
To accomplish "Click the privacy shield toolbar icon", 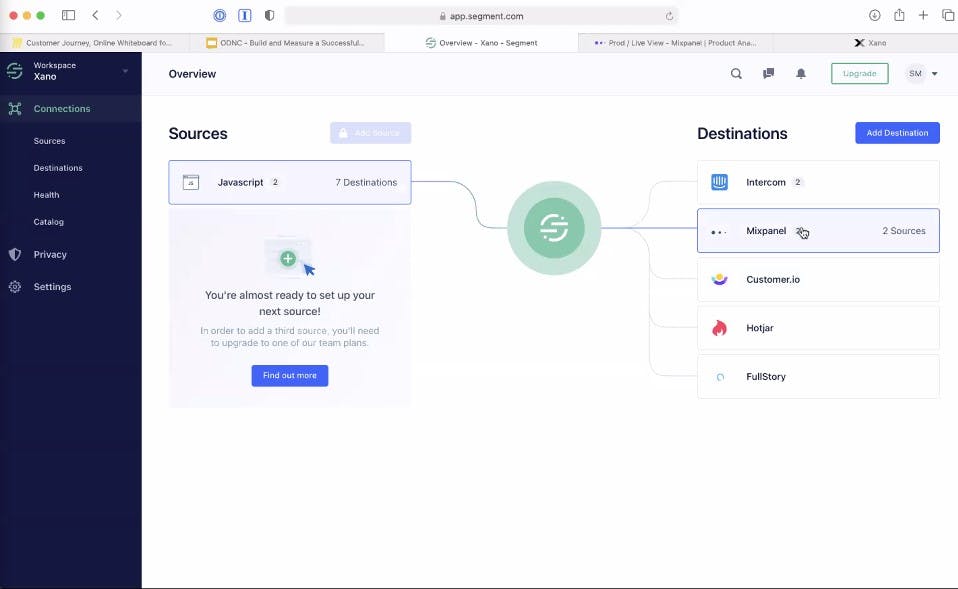I will click(x=269, y=16).
